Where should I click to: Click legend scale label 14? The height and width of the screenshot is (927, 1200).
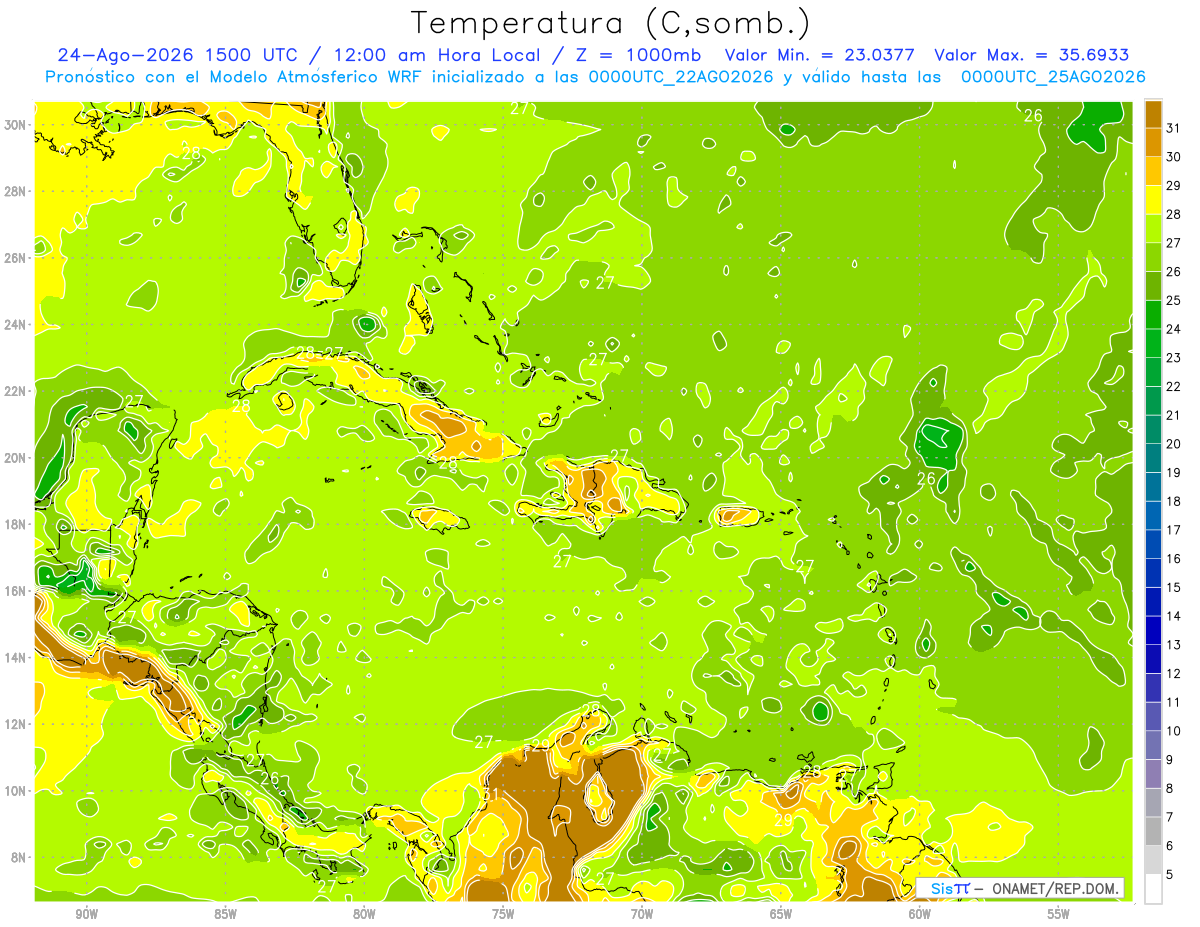[x=1174, y=616]
